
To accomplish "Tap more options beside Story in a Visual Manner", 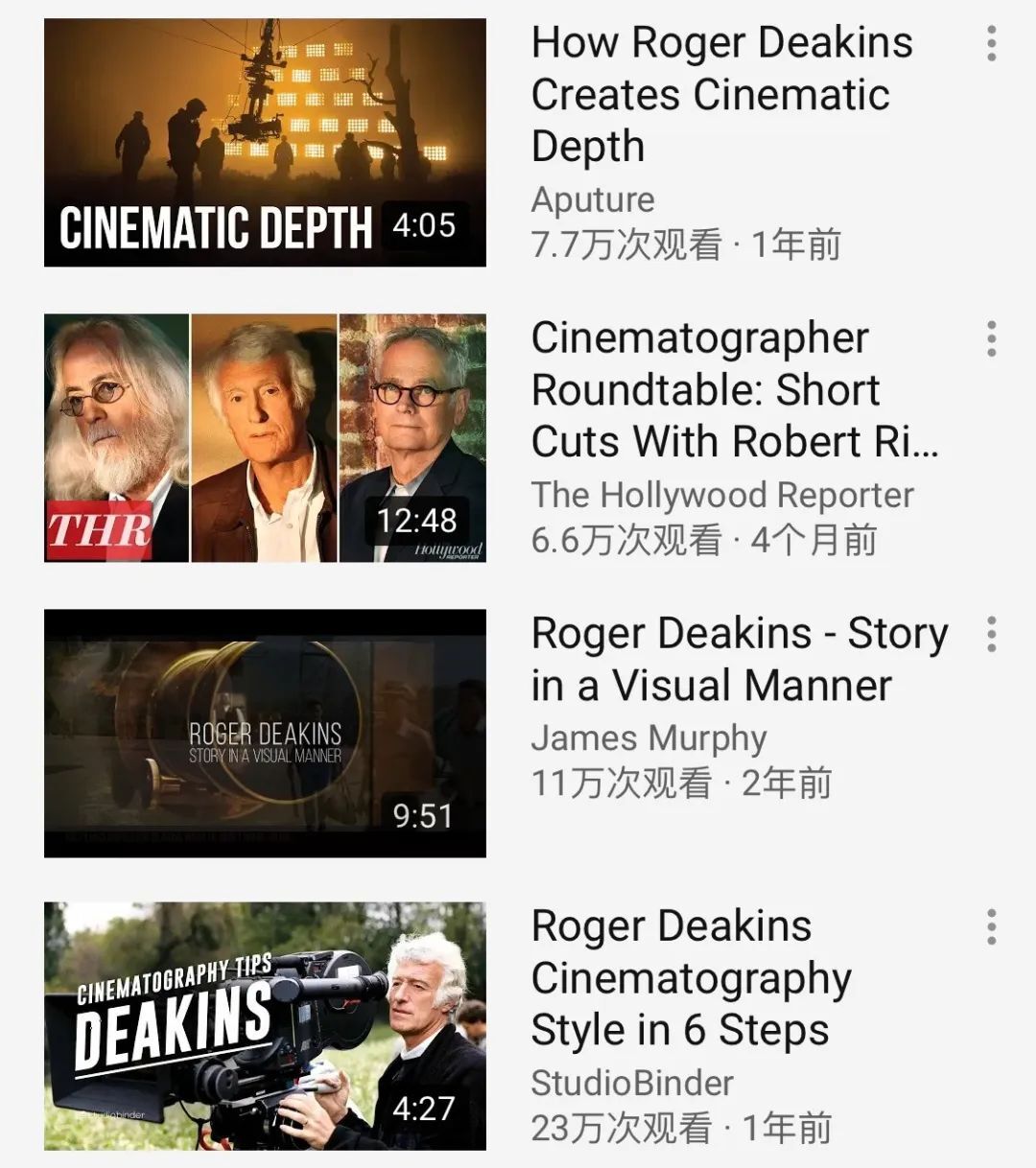I will pyautogui.click(x=991, y=635).
